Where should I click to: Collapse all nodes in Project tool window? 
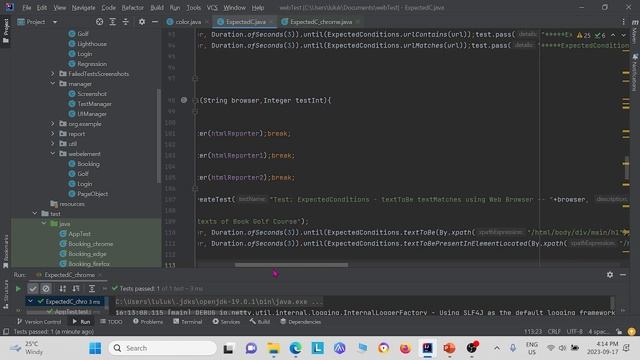coord(125,22)
